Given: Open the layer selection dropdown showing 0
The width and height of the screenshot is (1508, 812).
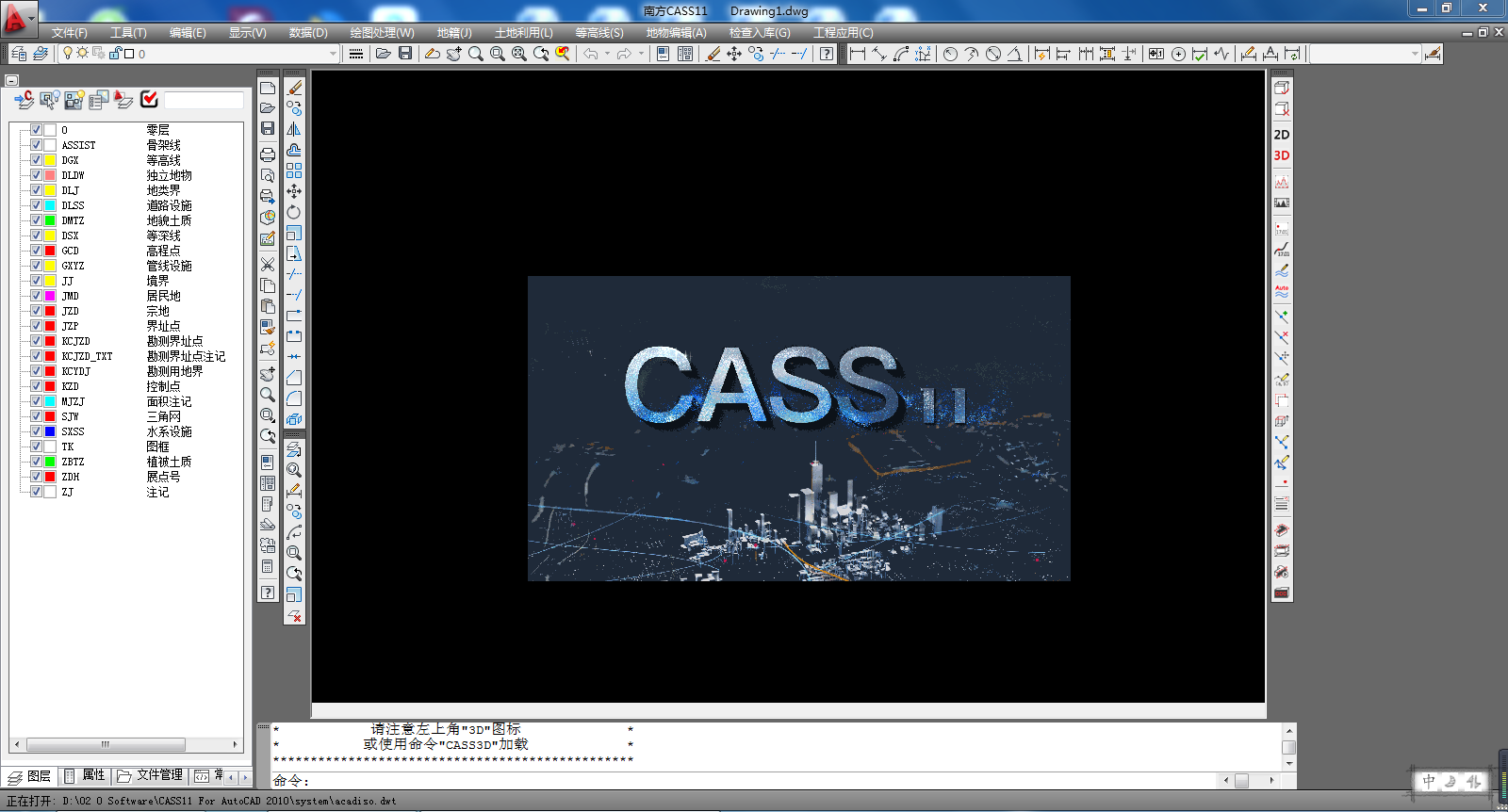Looking at the screenshot, I should pyautogui.click(x=199, y=54).
